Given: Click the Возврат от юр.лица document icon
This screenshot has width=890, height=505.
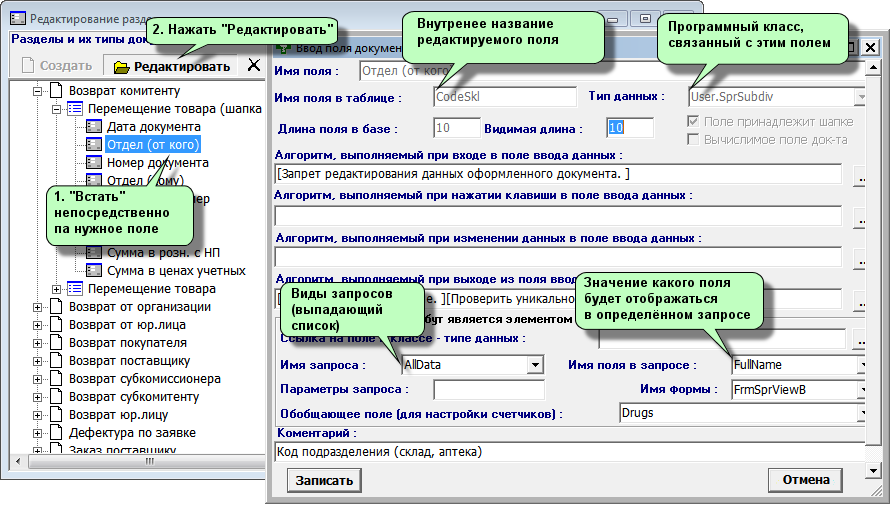Looking at the screenshot, I should 56,325.
